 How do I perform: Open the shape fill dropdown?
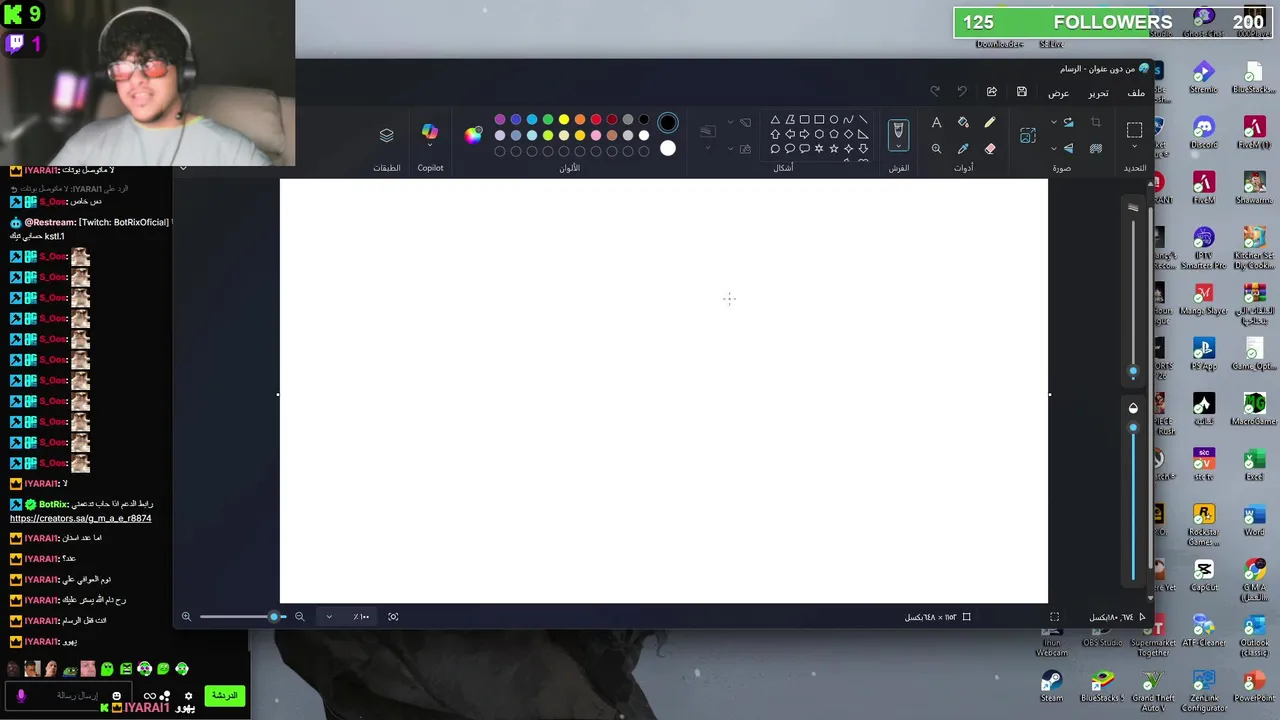point(731,148)
